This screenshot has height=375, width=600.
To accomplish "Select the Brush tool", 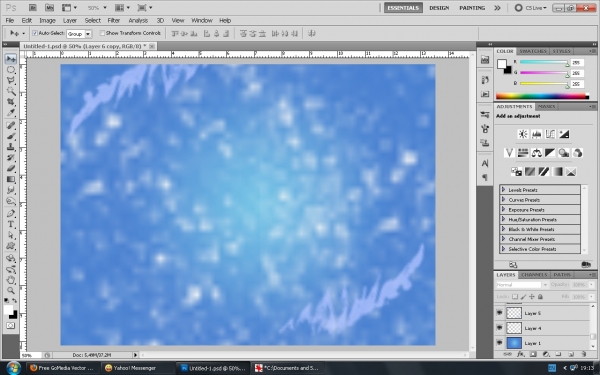I will point(11,136).
